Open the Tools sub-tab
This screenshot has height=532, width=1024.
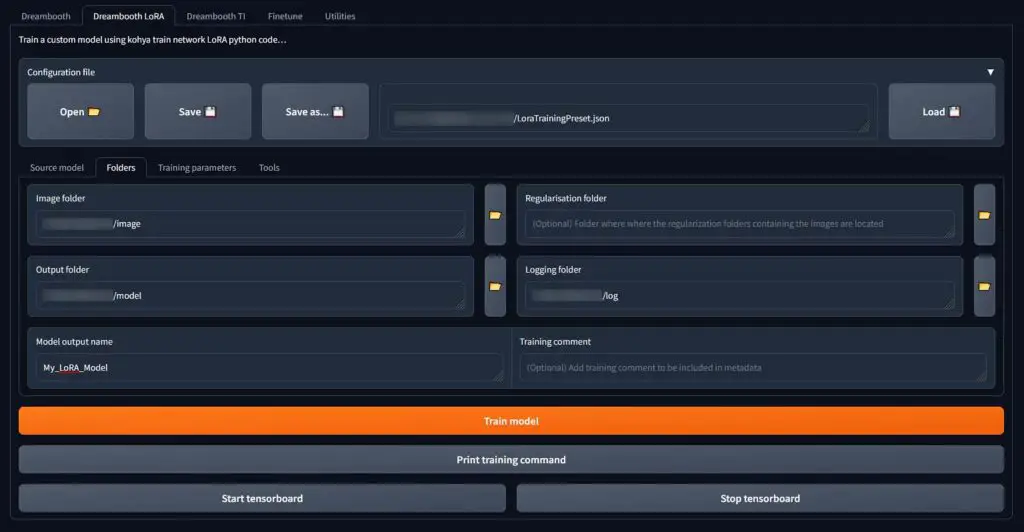[269, 168]
